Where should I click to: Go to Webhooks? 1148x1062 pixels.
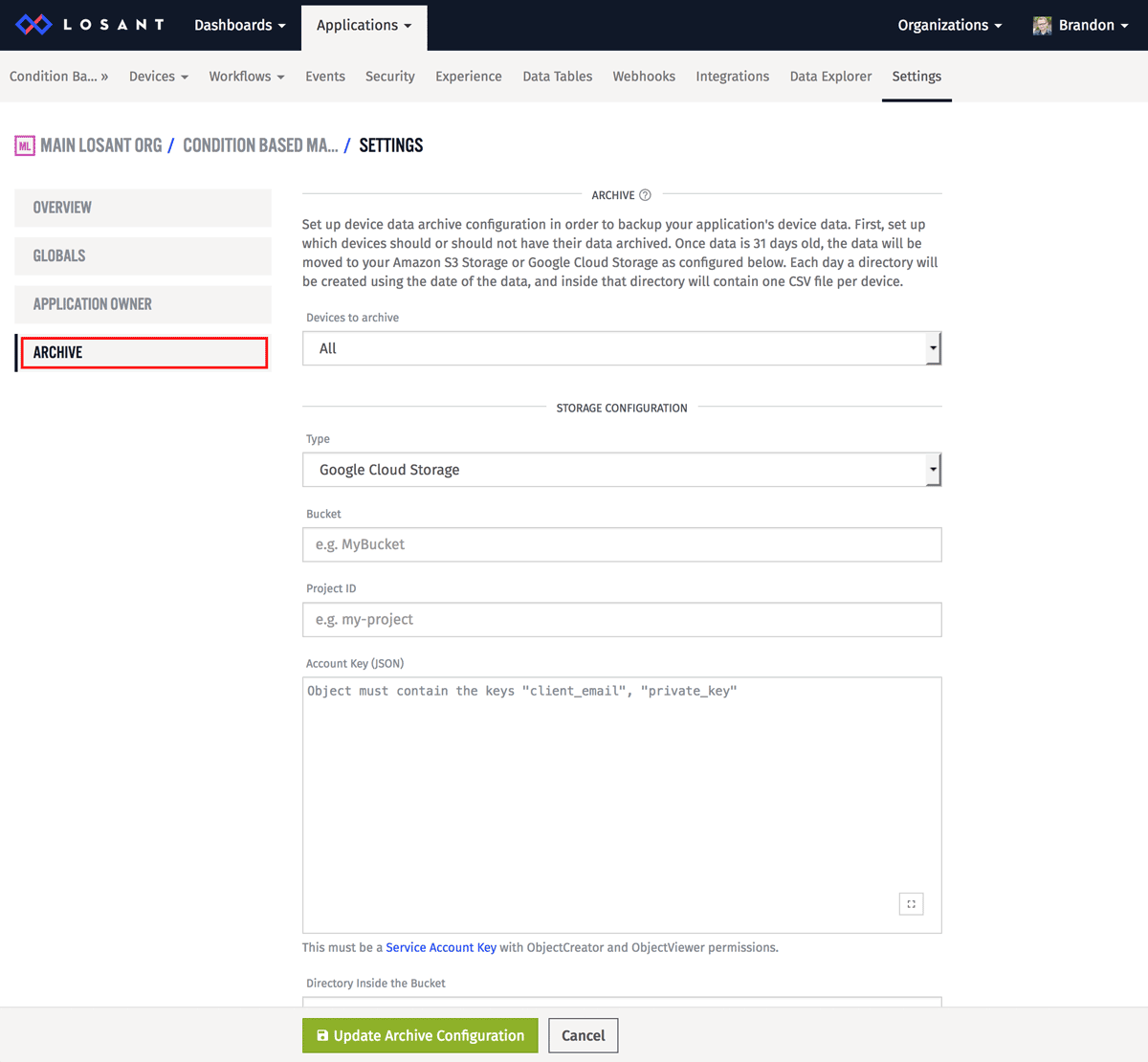coord(644,77)
